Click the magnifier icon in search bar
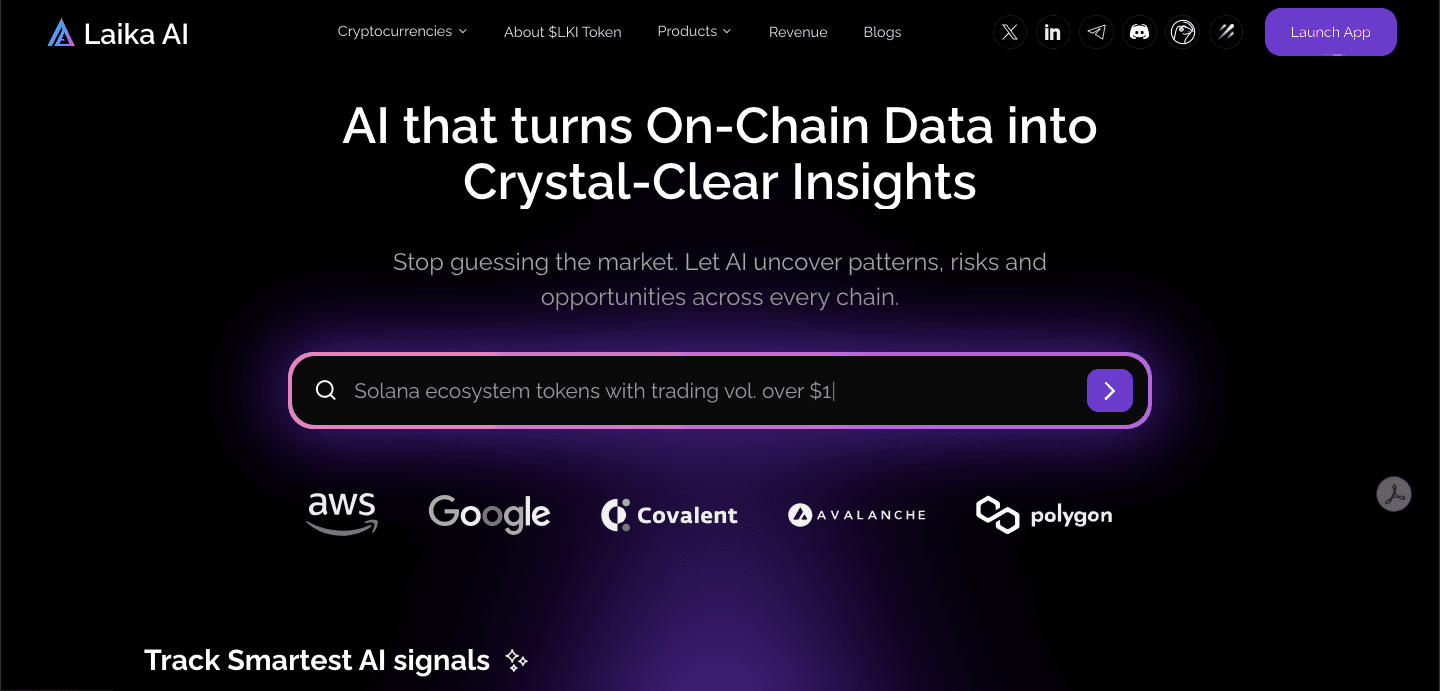The height and width of the screenshot is (691, 1440). (326, 390)
